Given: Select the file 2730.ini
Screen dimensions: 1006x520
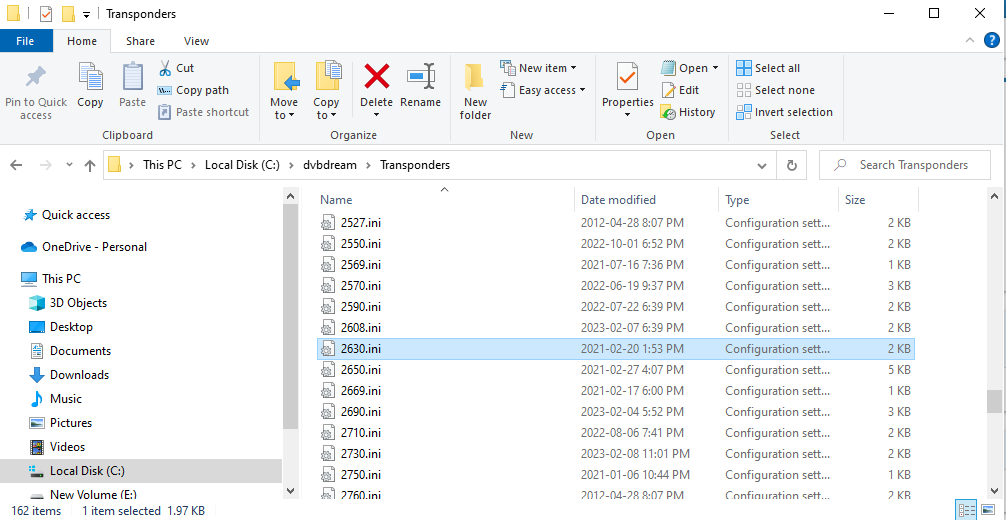Looking at the screenshot, I should pyautogui.click(x=616, y=453).
